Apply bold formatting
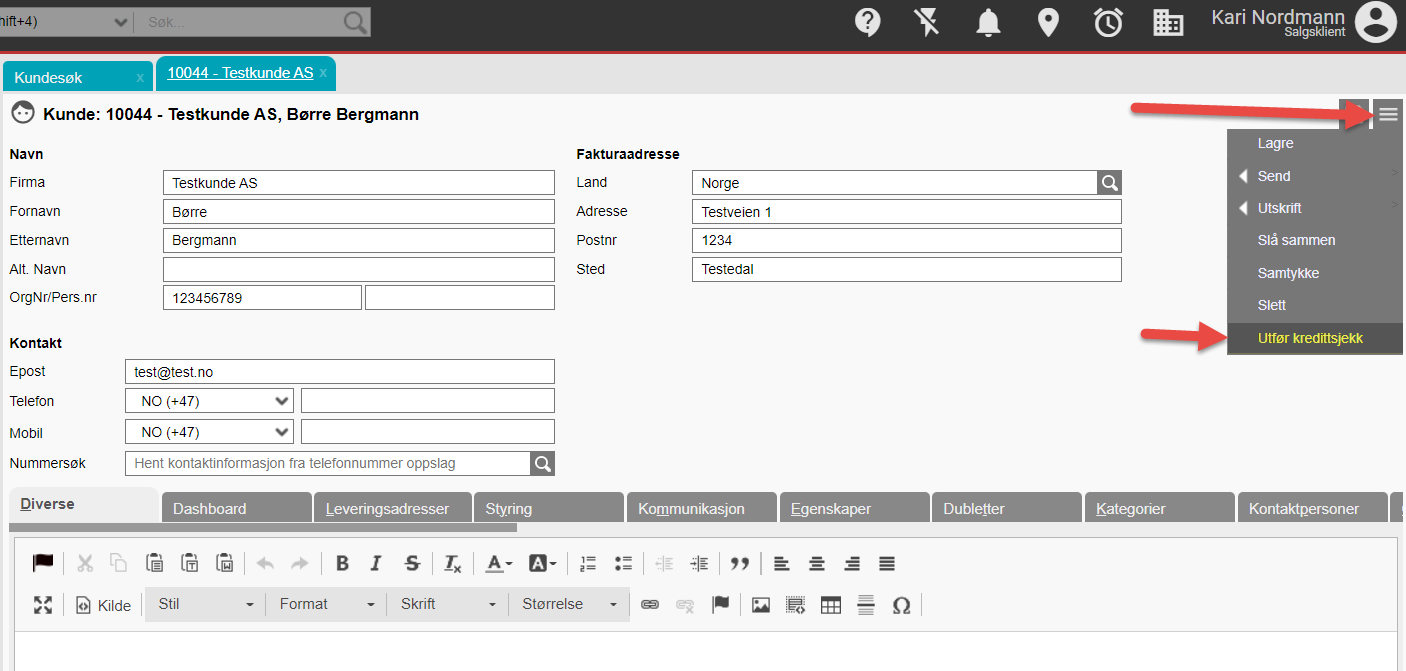1406x671 pixels. click(342, 563)
